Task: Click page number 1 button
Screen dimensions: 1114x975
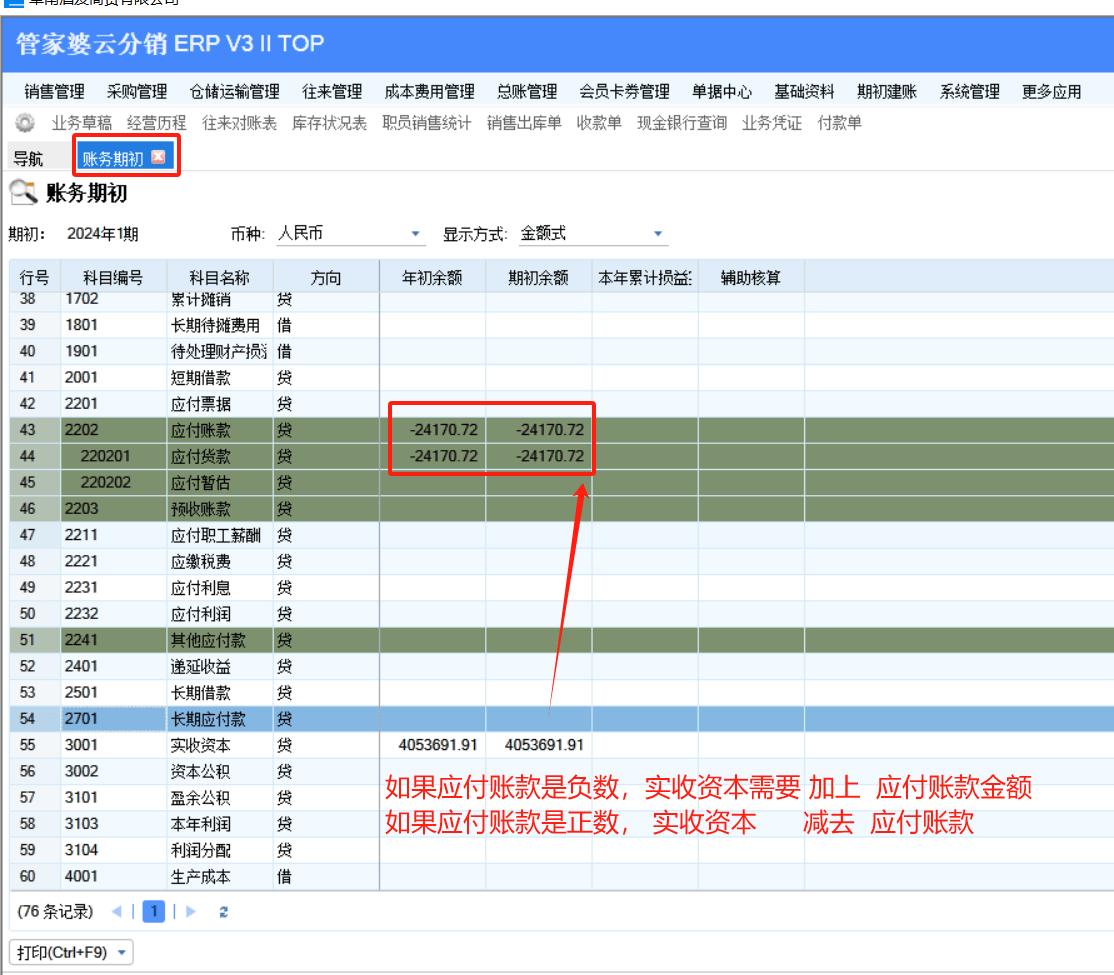Action: tap(153, 911)
